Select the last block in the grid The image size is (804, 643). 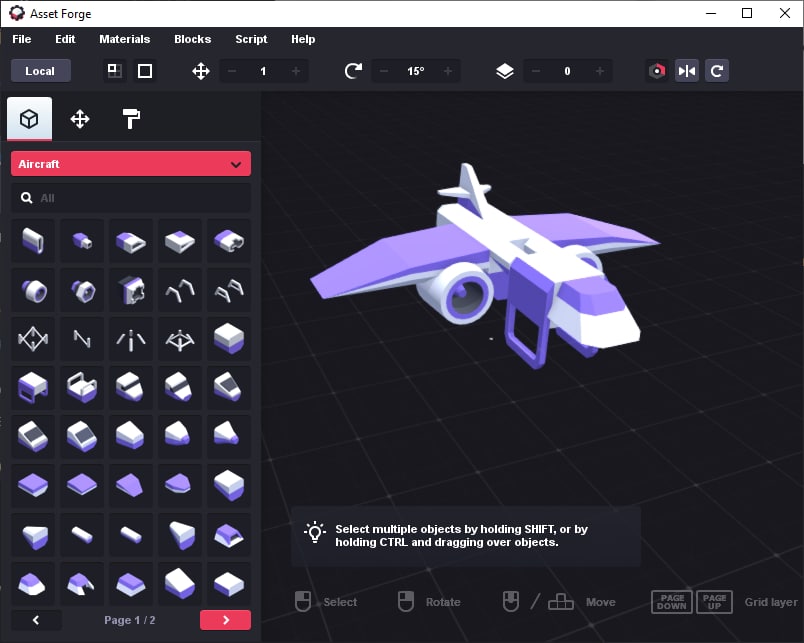[229, 582]
